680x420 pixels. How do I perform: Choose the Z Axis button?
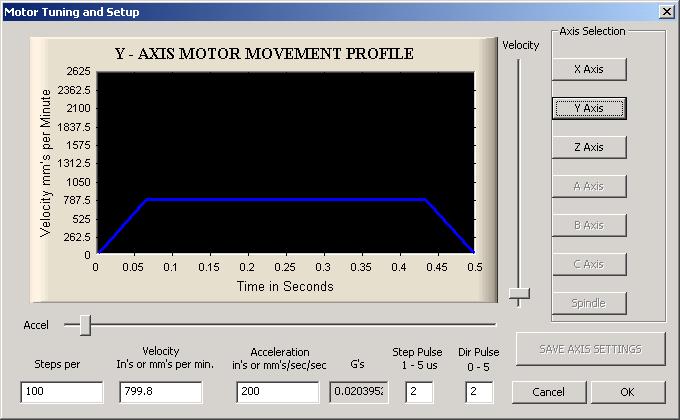click(x=589, y=147)
